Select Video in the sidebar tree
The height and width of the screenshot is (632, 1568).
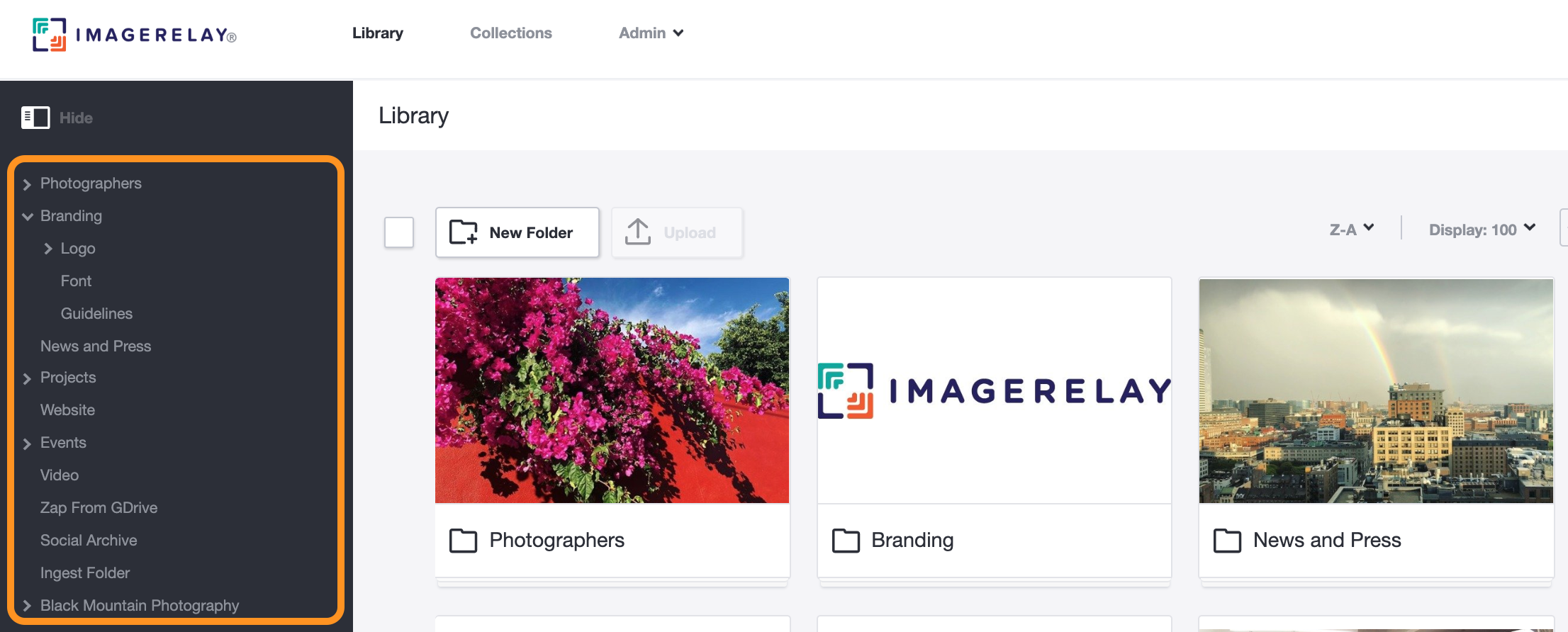click(60, 475)
